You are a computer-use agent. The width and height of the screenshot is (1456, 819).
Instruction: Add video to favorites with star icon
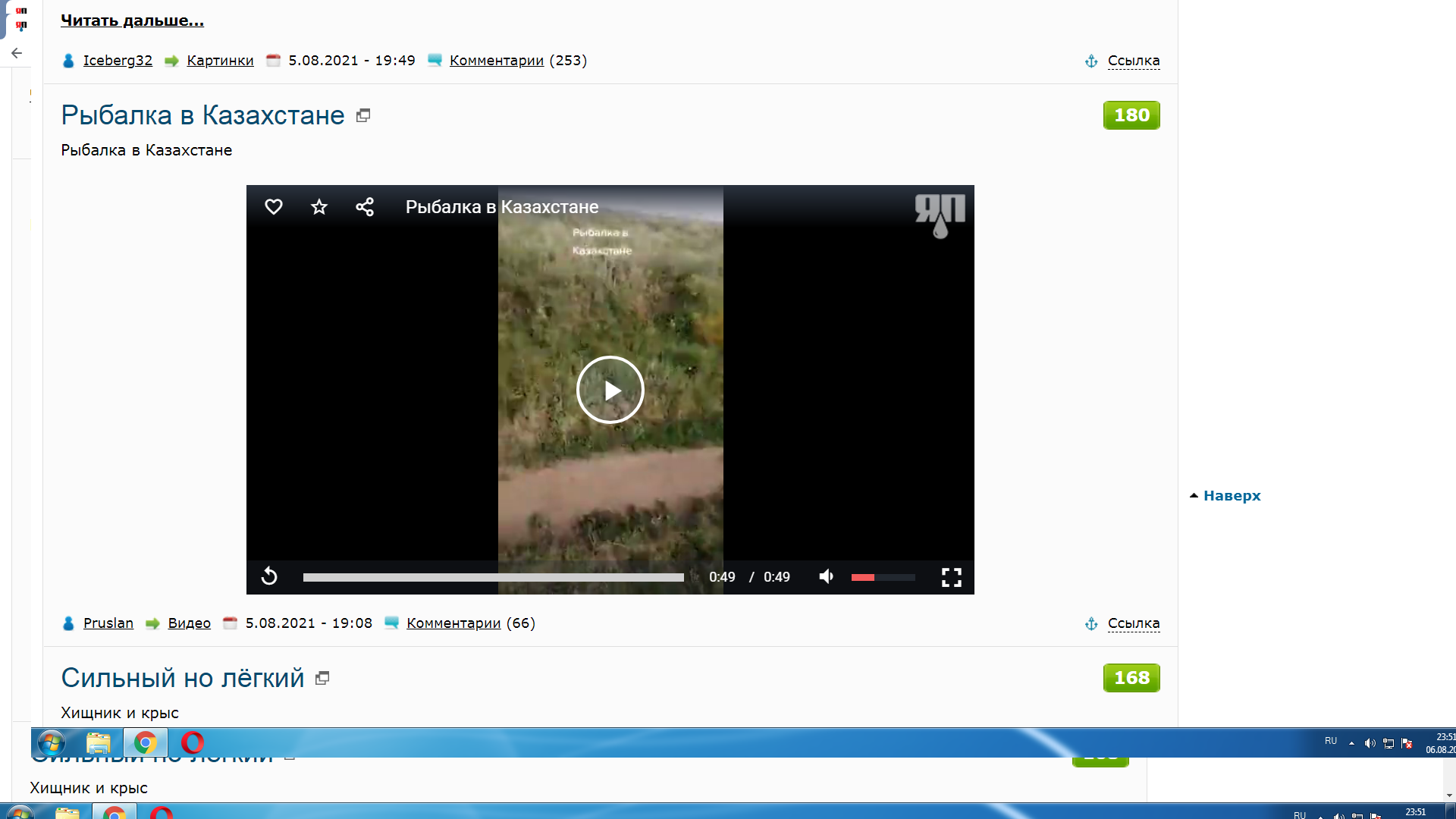click(319, 207)
